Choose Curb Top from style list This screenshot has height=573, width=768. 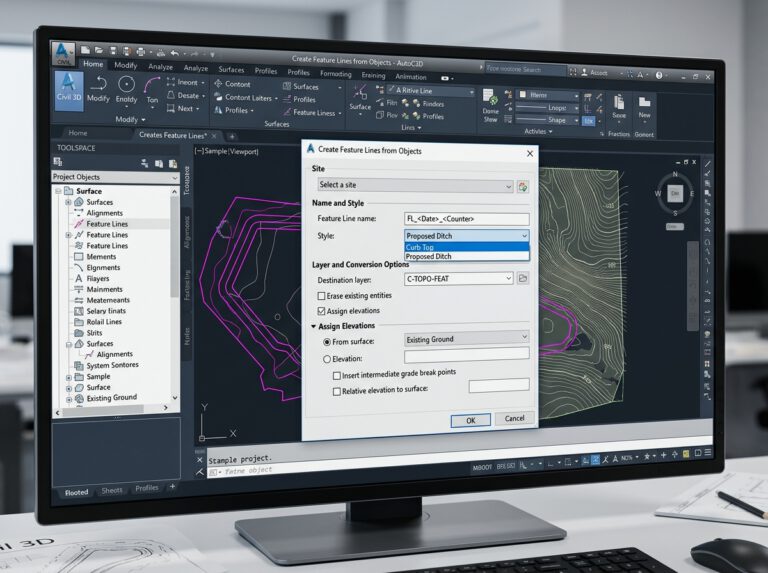click(x=466, y=247)
